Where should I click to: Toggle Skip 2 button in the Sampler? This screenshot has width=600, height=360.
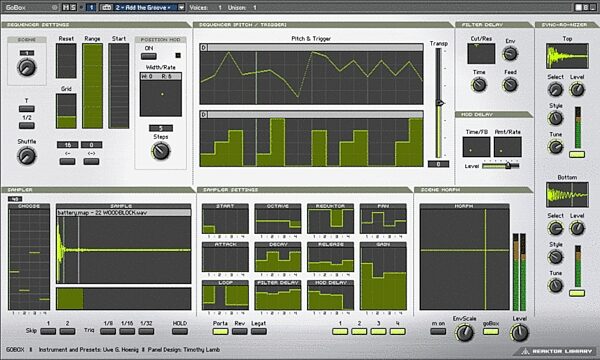tap(67, 331)
